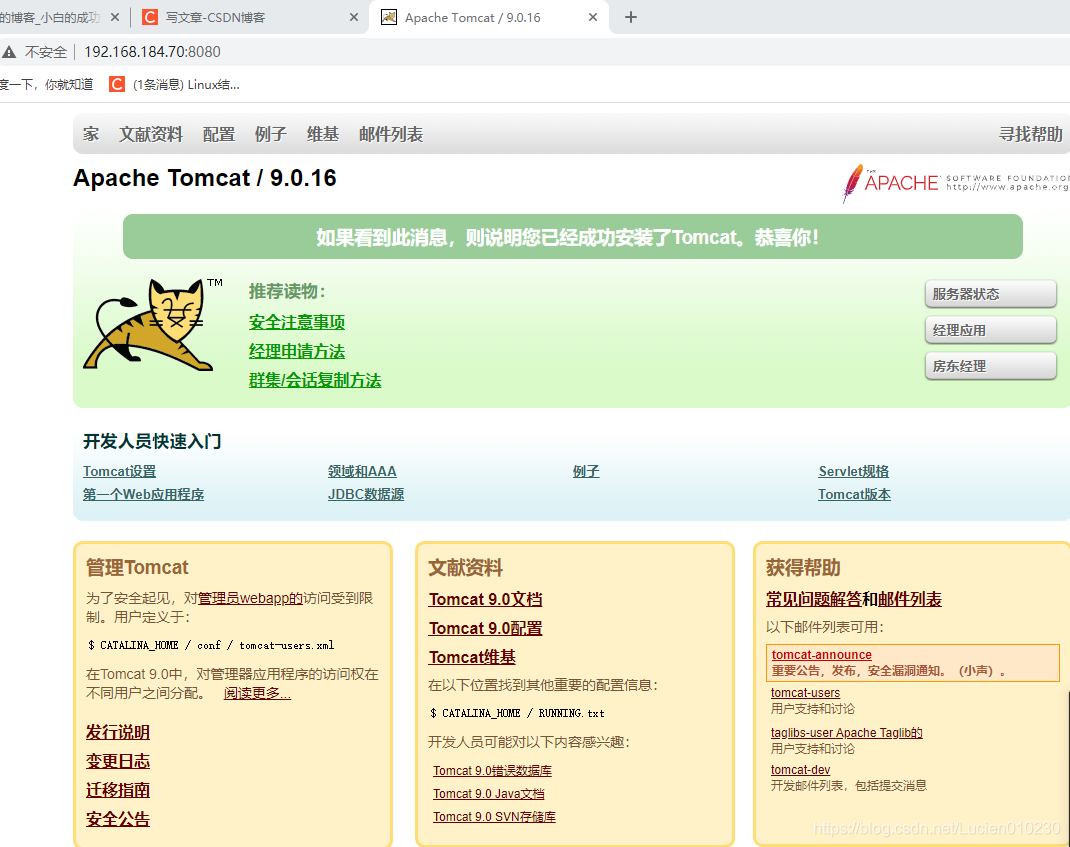The height and width of the screenshot is (847, 1070).
Task: Click the 经理应用 button
Action: (x=991, y=330)
